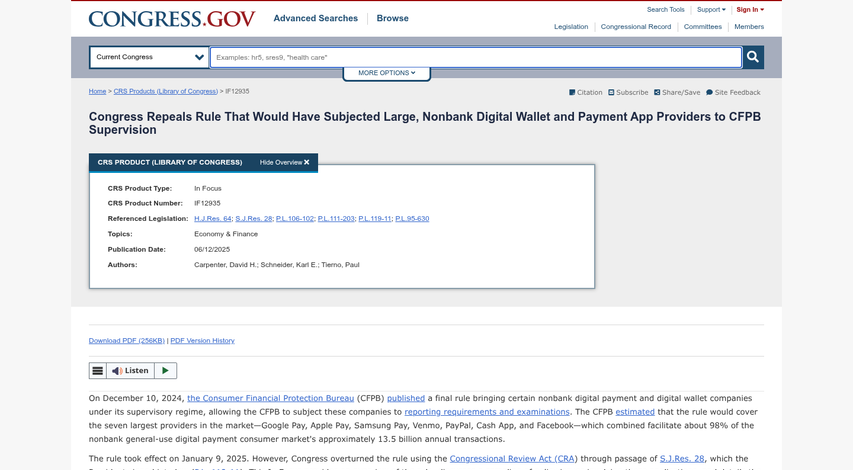Click the article title heading

[x=425, y=123]
